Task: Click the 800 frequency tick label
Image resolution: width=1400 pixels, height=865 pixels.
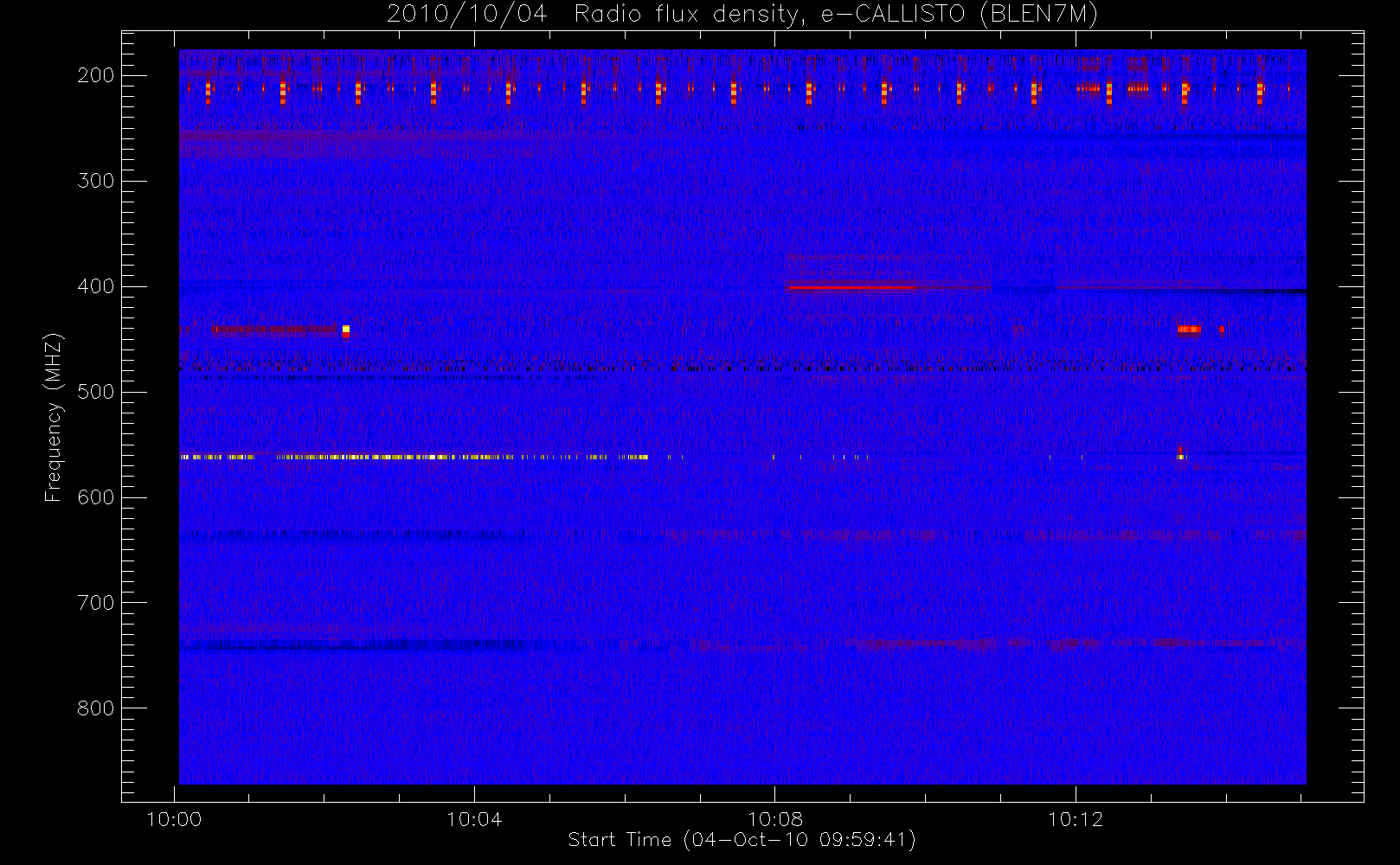Action: click(x=96, y=708)
